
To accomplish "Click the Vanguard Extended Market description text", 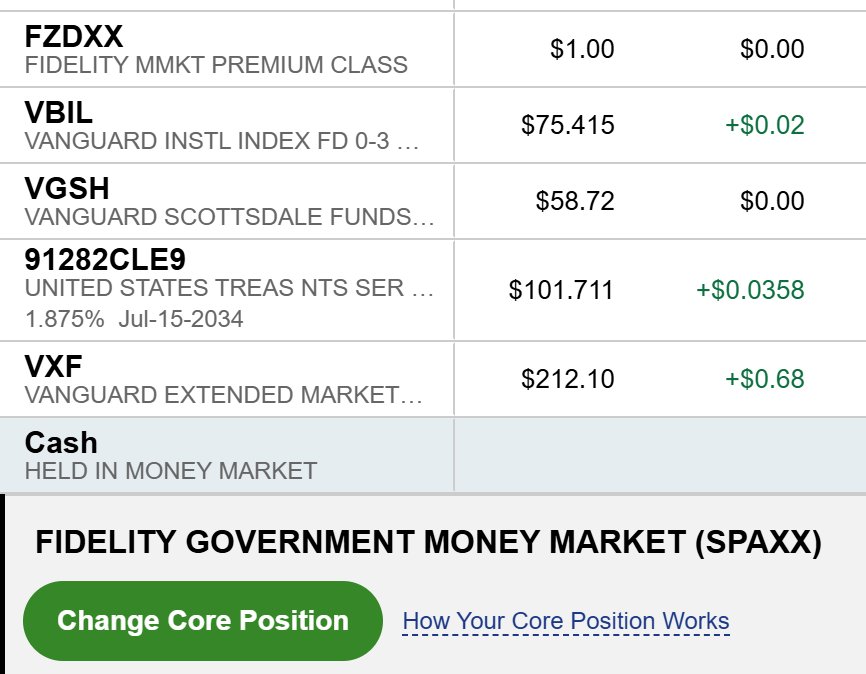I will click(223, 395).
